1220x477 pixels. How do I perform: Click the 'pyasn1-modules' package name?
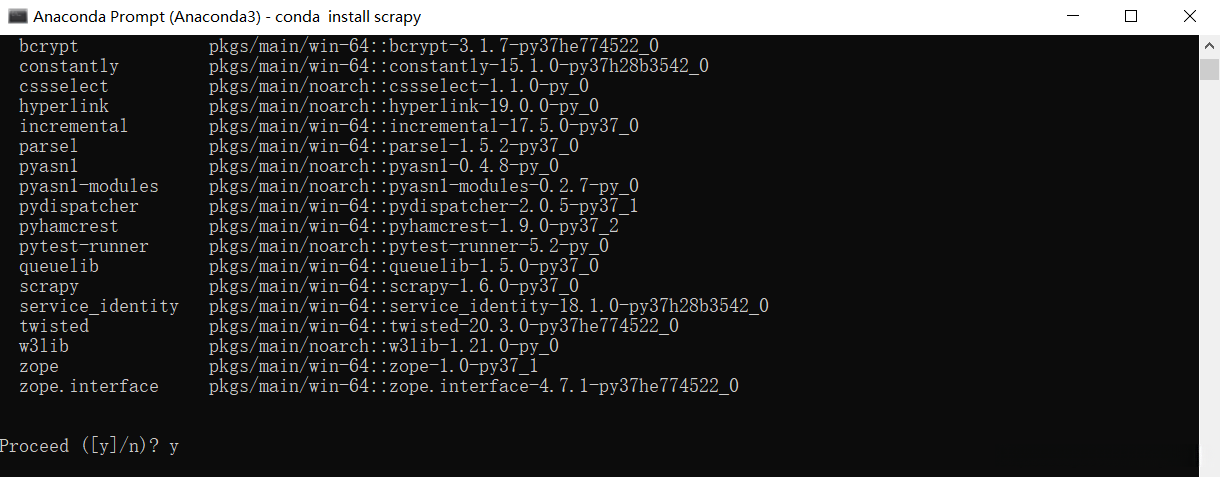tap(89, 186)
